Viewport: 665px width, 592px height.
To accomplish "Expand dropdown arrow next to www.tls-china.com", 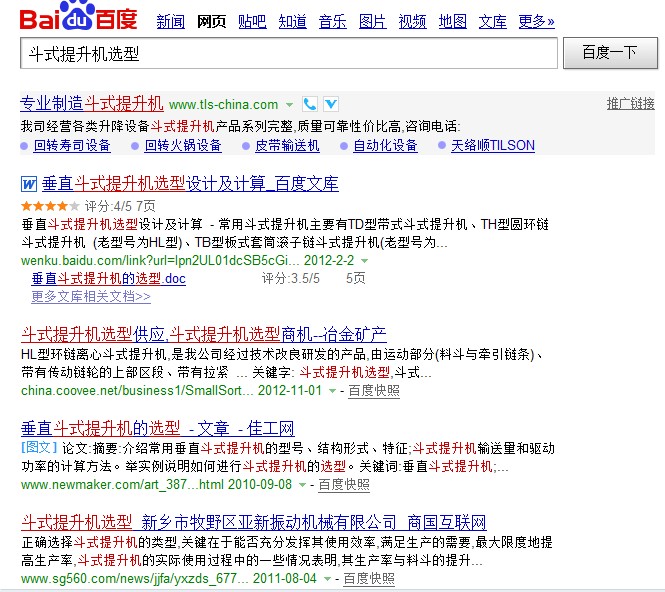I will [x=289, y=105].
